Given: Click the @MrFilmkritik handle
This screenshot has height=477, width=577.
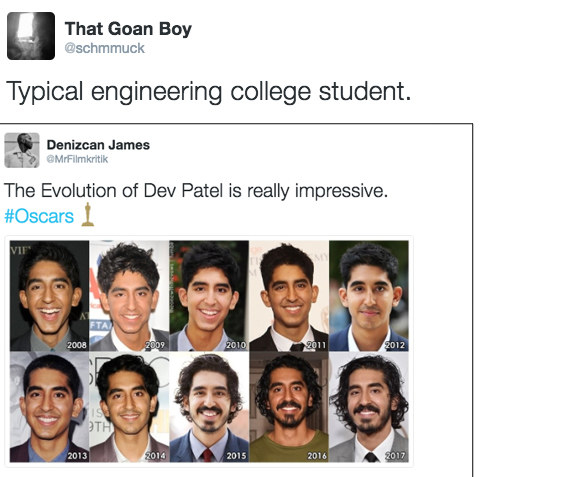Looking at the screenshot, I should click(77, 159).
